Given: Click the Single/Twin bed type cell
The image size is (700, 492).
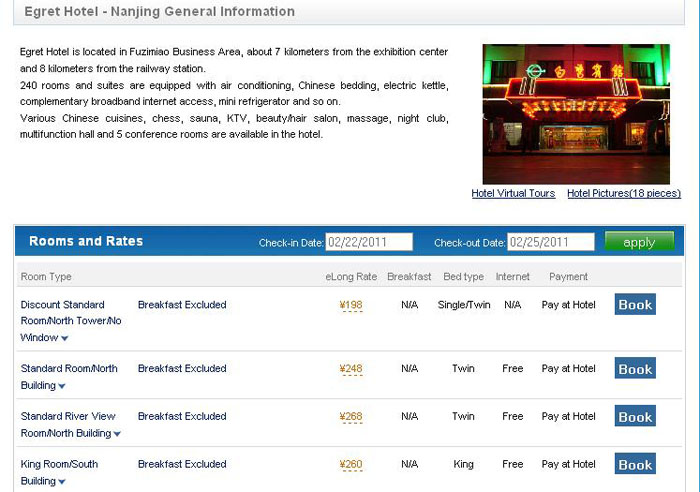Looking at the screenshot, I should [464, 305].
